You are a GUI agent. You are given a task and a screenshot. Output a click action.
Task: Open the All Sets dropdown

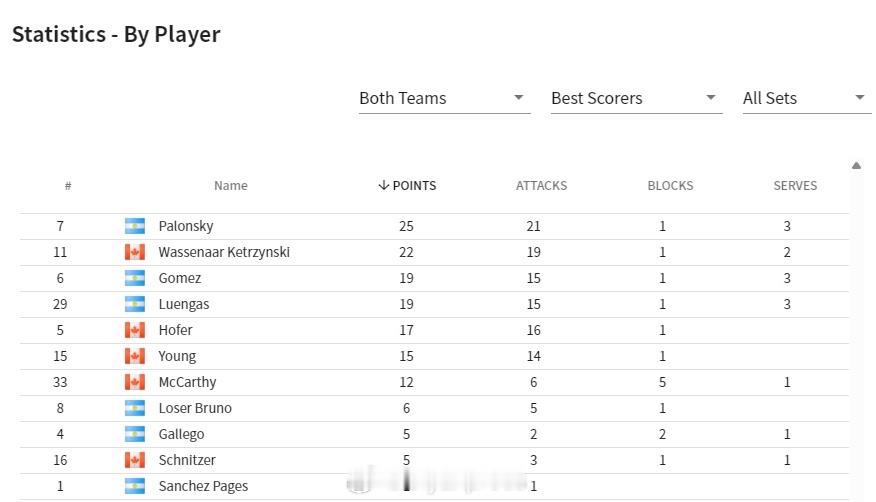pos(807,98)
